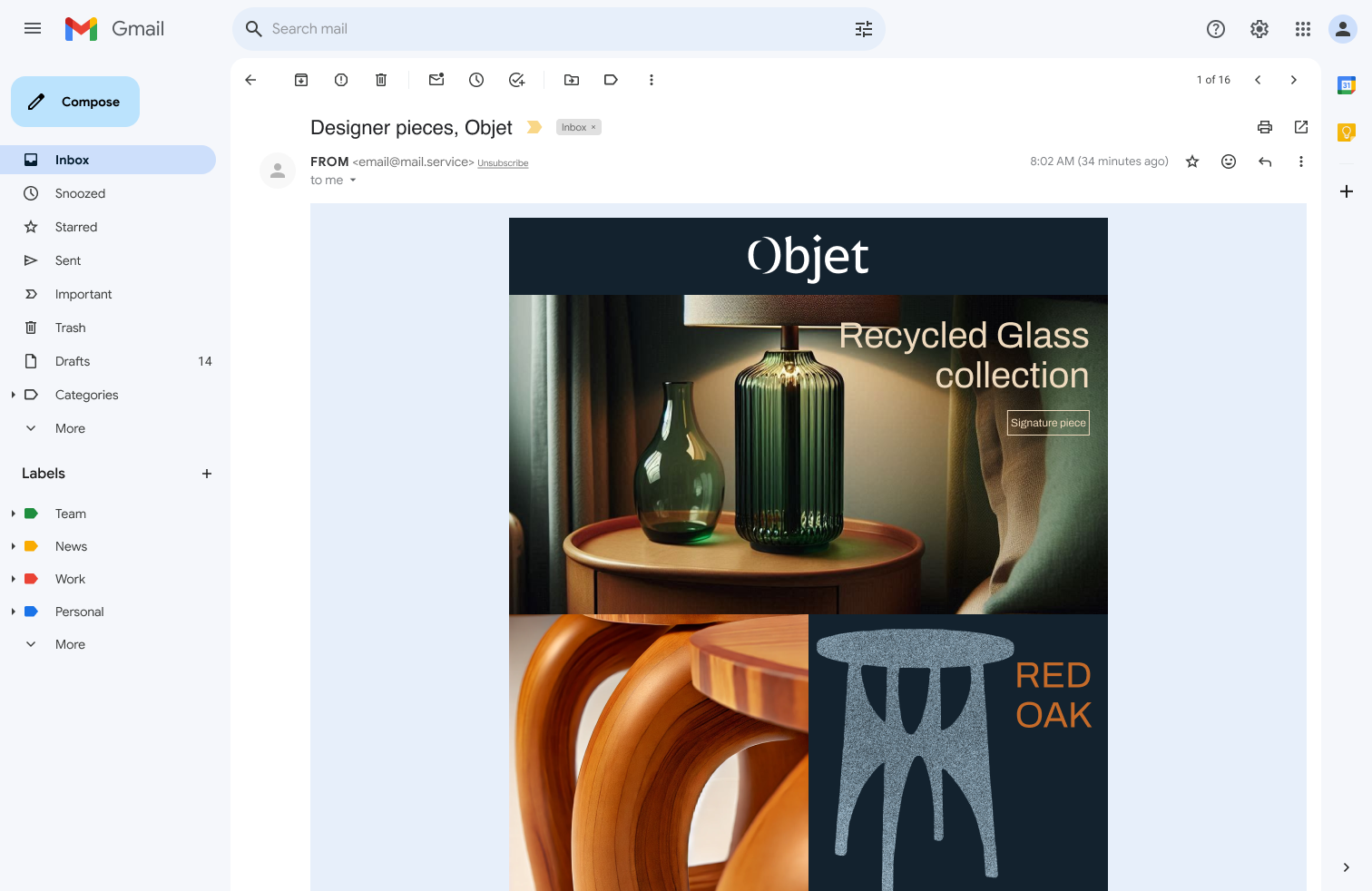Select the green Team label swatch
The image size is (1372, 891).
[x=31, y=514]
